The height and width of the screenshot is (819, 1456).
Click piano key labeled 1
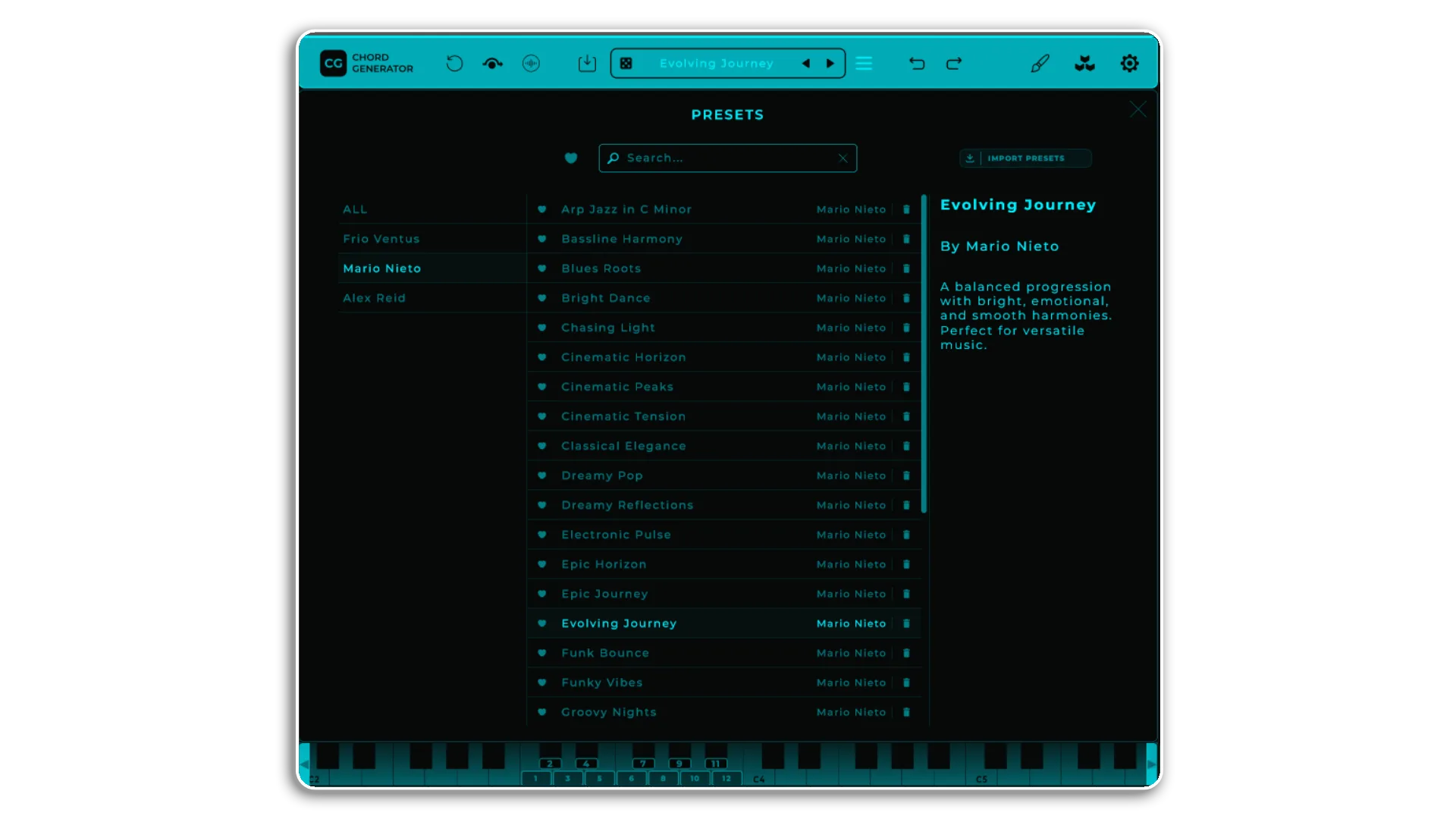535,778
